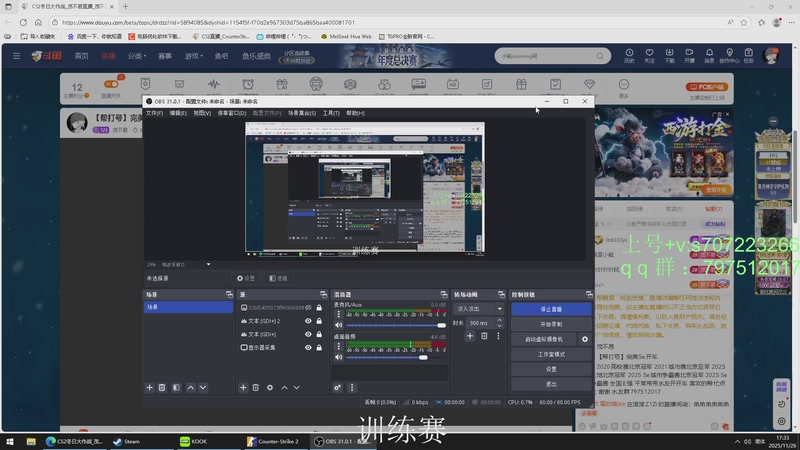This screenshot has width=800, height=450.
Task: Open transition properties three-dot menu
Action: 498,336
